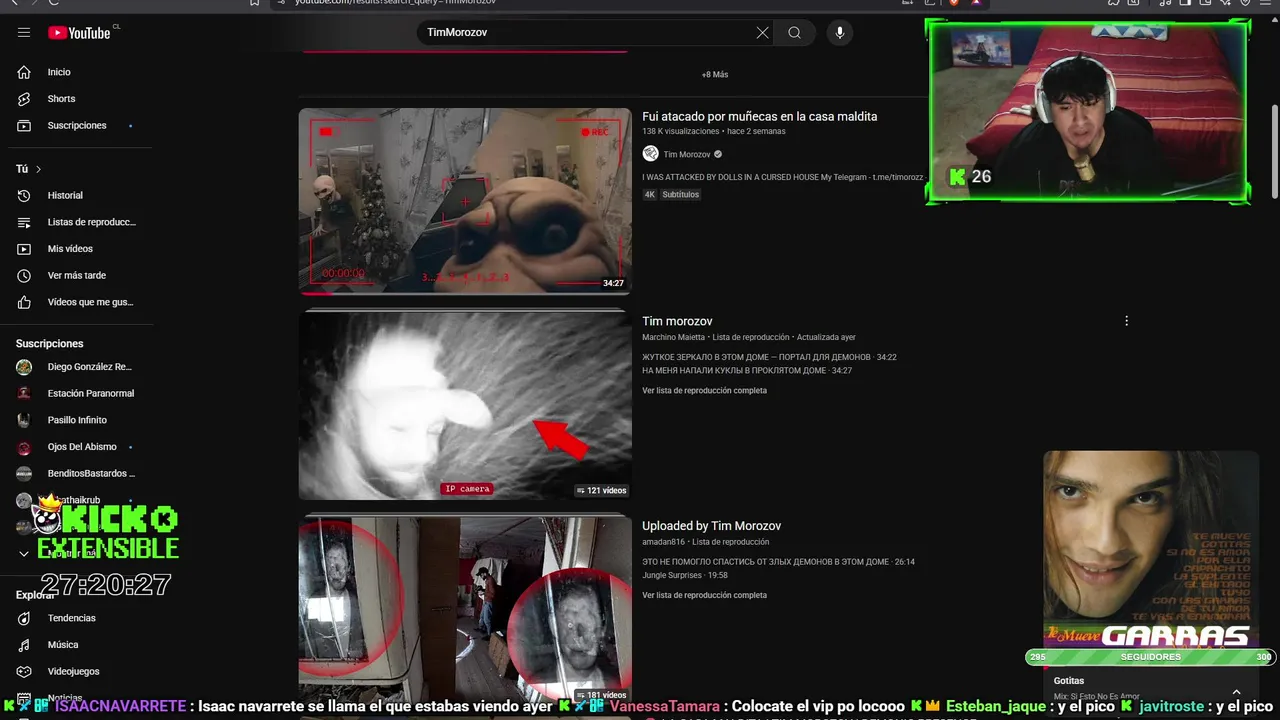Viewport: 1280px width, 720px height.
Task: Click the 4K badge
Action: [x=649, y=195]
